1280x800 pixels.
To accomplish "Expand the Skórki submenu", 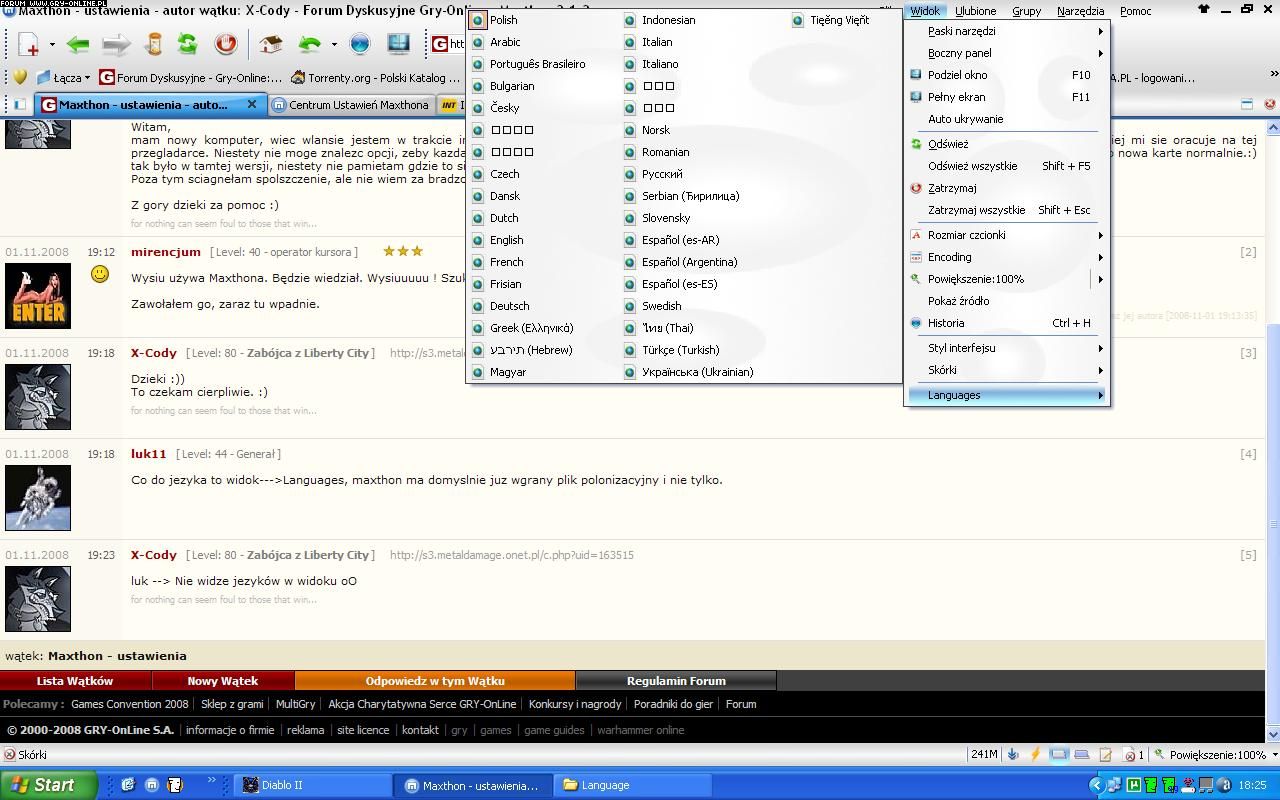I will 1007,370.
